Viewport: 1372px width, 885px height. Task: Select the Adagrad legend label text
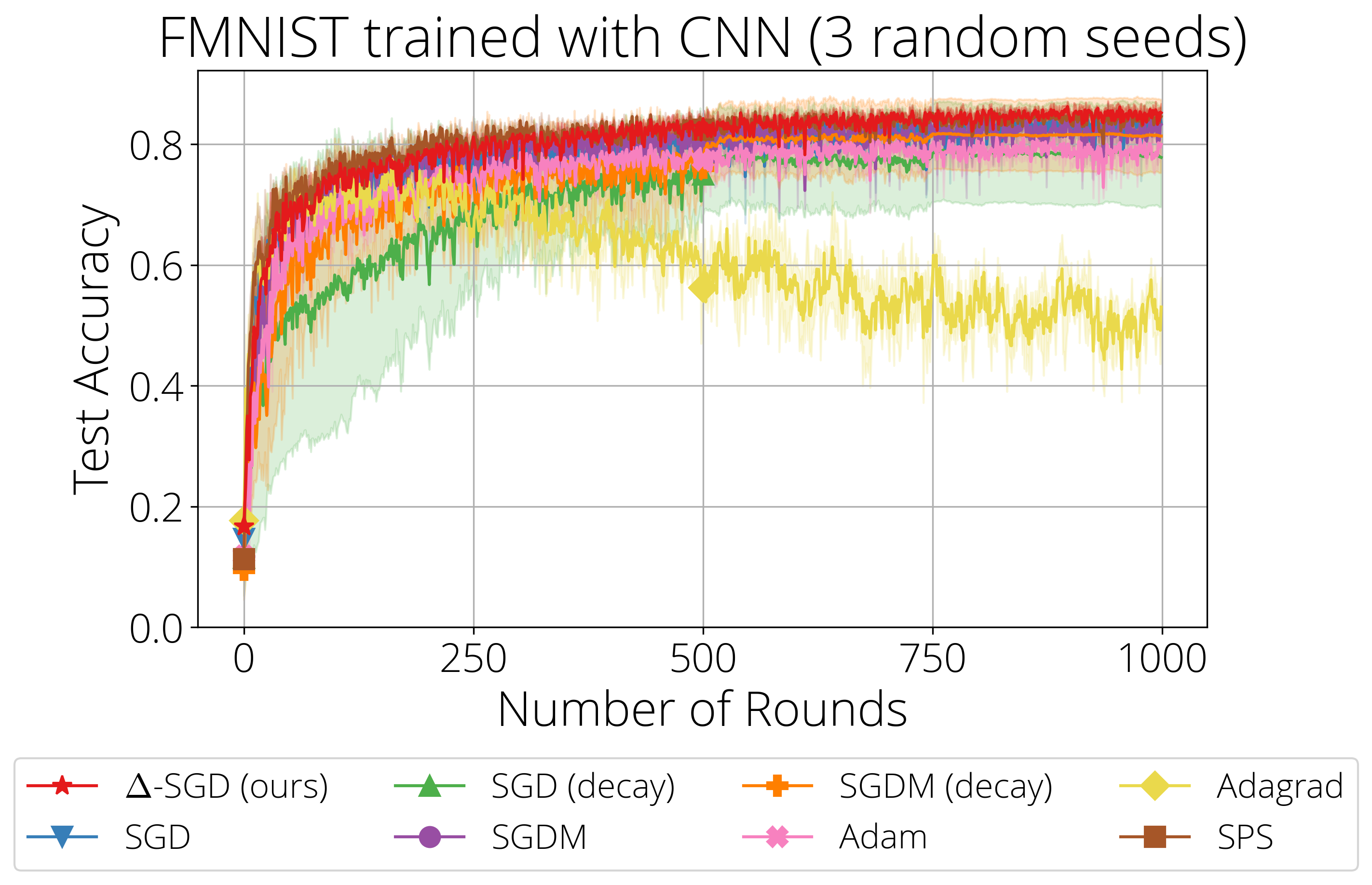(x=1280, y=787)
